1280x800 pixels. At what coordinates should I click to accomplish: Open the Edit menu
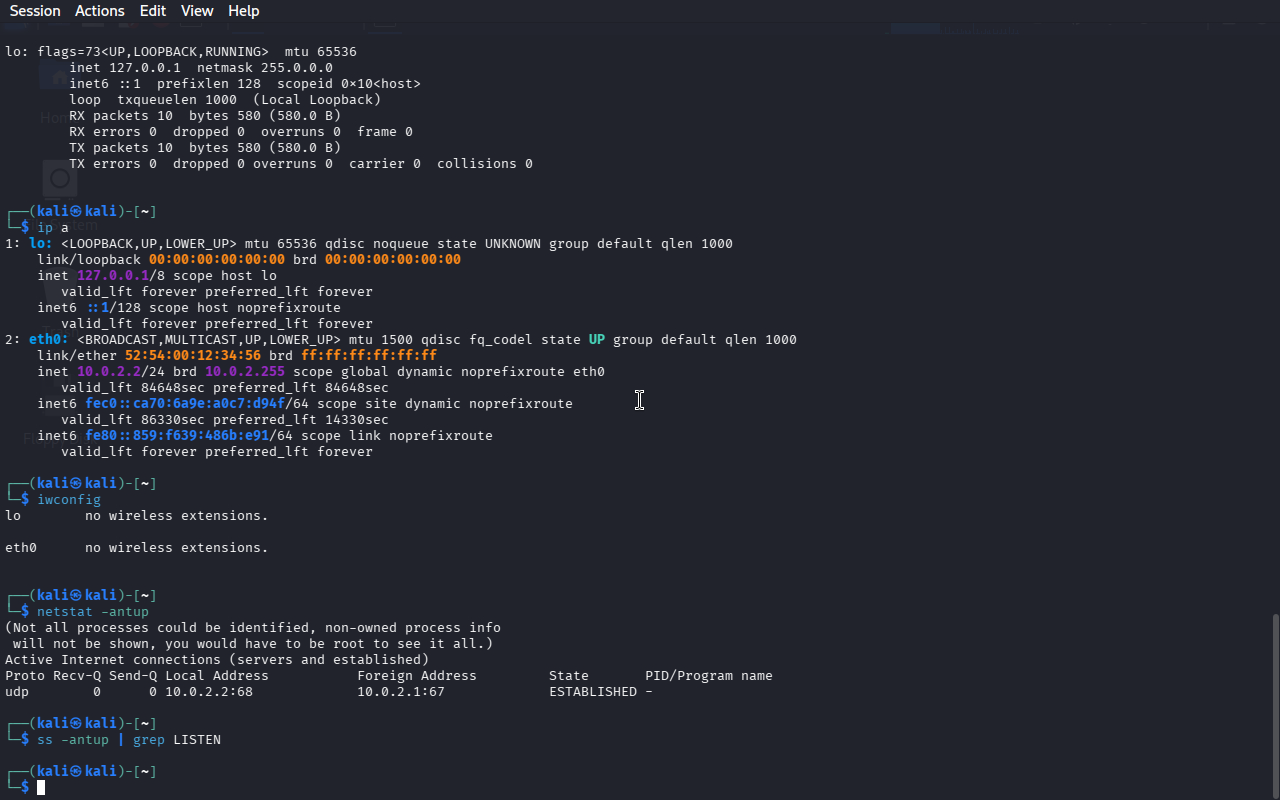point(153,11)
